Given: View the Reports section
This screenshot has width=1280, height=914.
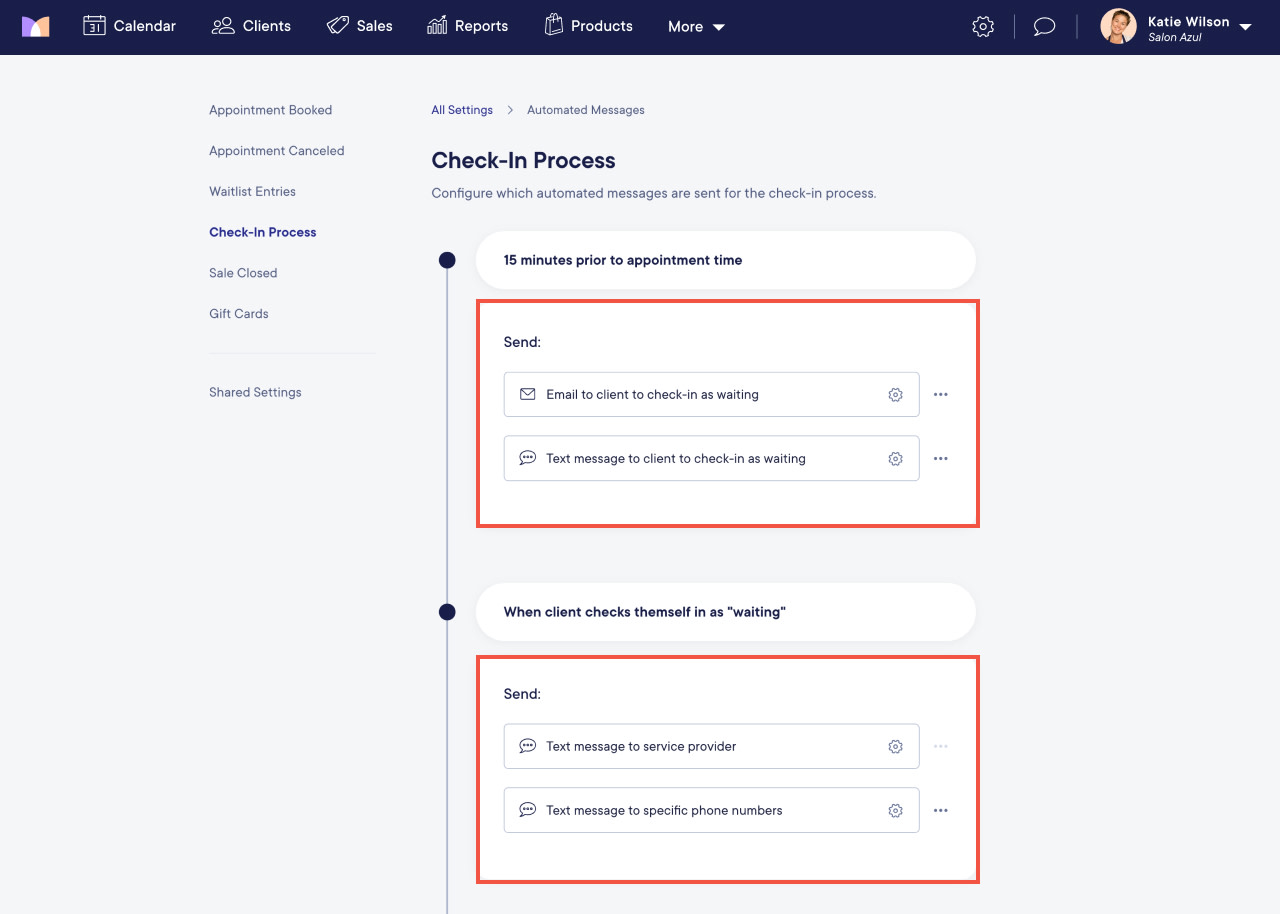Looking at the screenshot, I should pyautogui.click(x=467, y=26).
